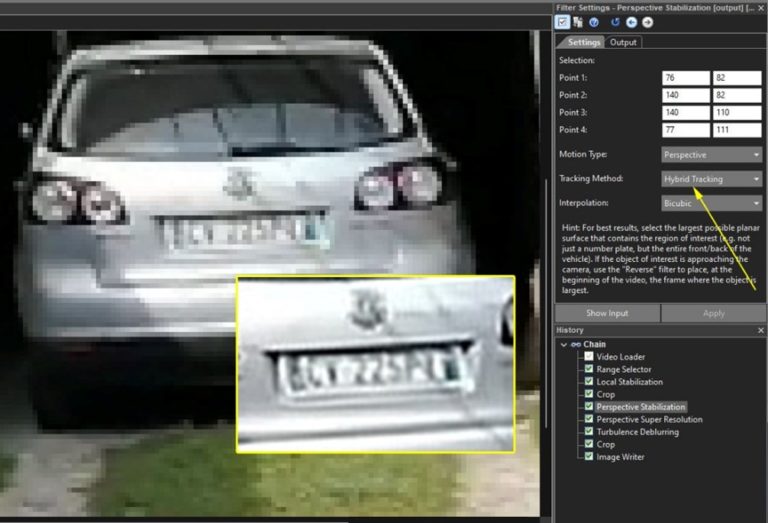Open the Motion Type dropdown
Image resolution: width=768 pixels, height=523 pixels.
tap(712, 155)
